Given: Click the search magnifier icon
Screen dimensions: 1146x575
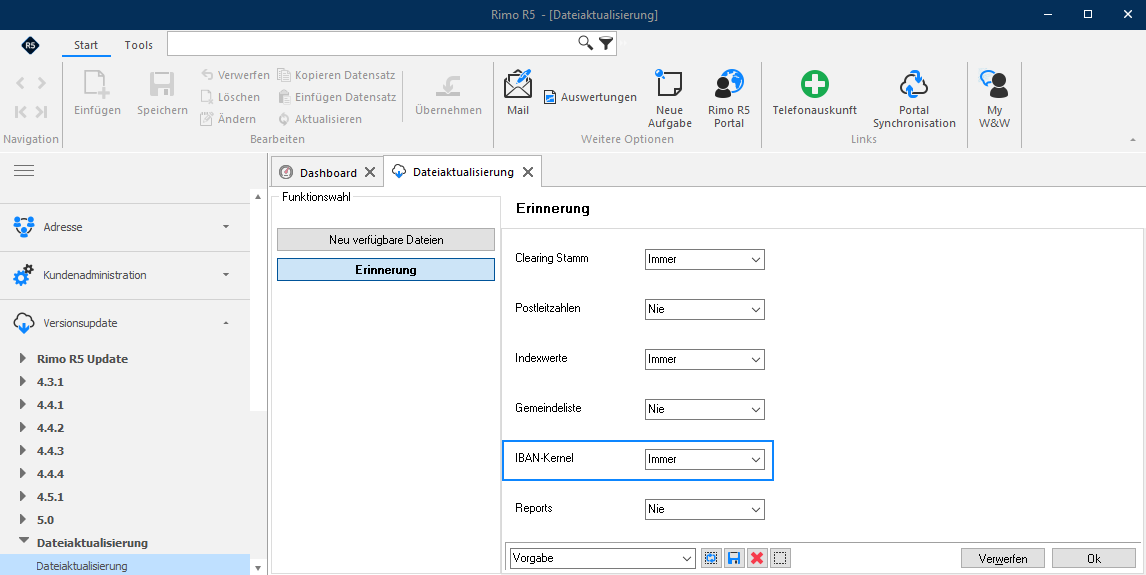Looking at the screenshot, I should coord(585,43).
